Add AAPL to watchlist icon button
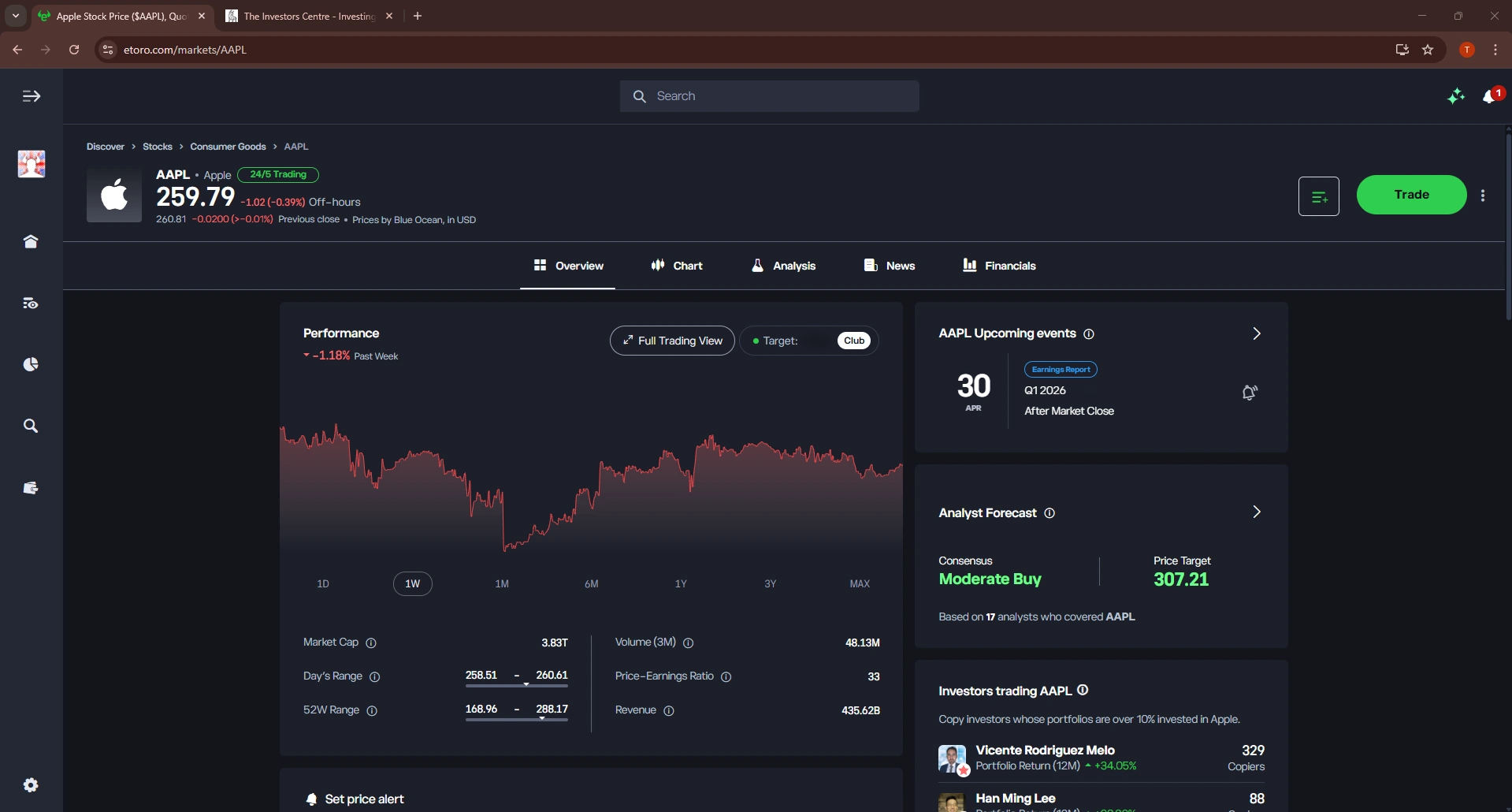 pos(1319,196)
